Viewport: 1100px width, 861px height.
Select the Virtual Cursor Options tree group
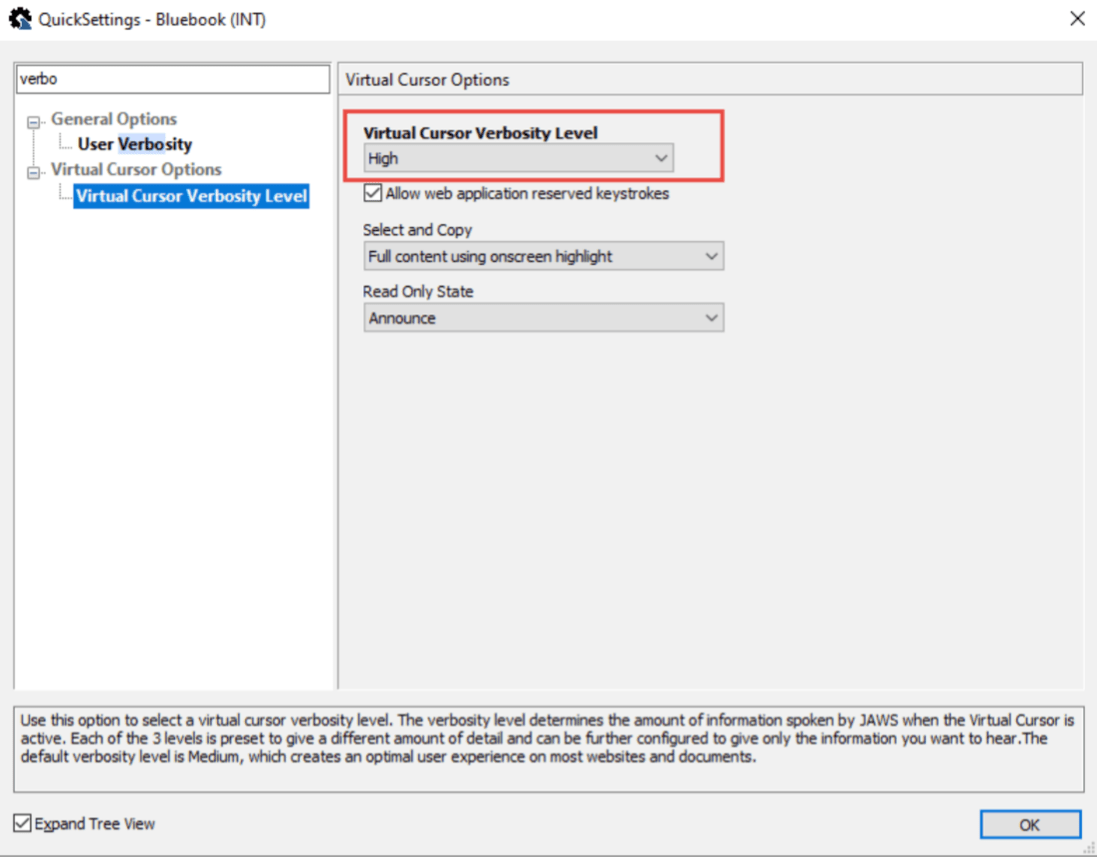[x=136, y=169]
